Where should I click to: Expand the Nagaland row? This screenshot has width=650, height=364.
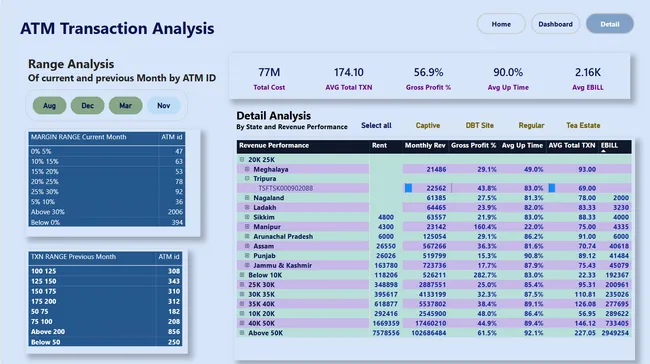click(x=247, y=198)
